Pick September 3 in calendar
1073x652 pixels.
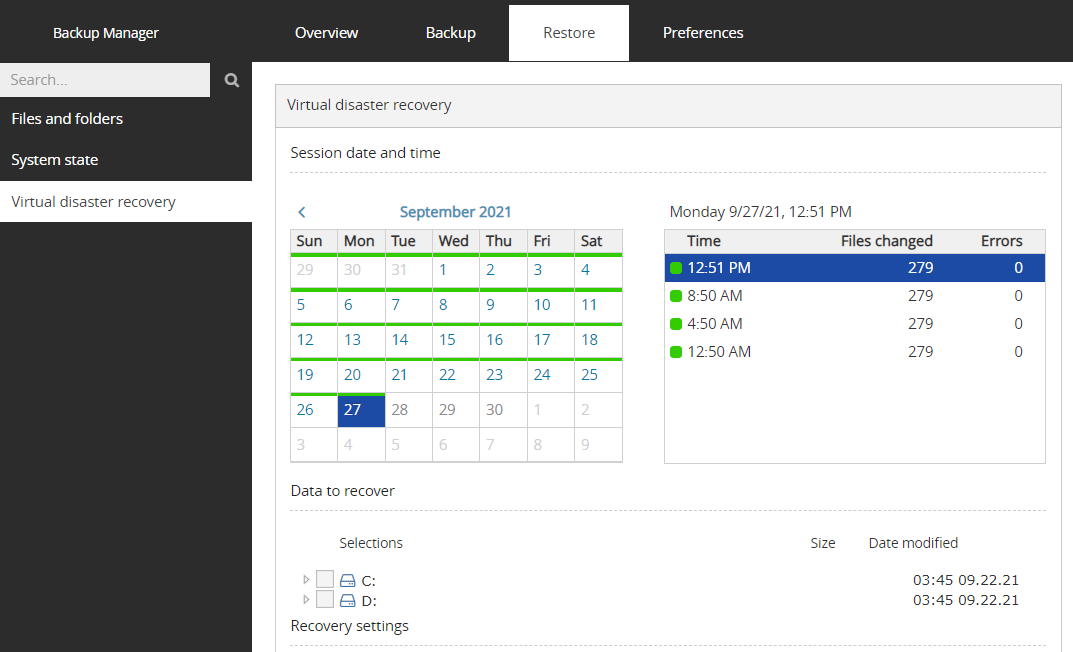550,270
